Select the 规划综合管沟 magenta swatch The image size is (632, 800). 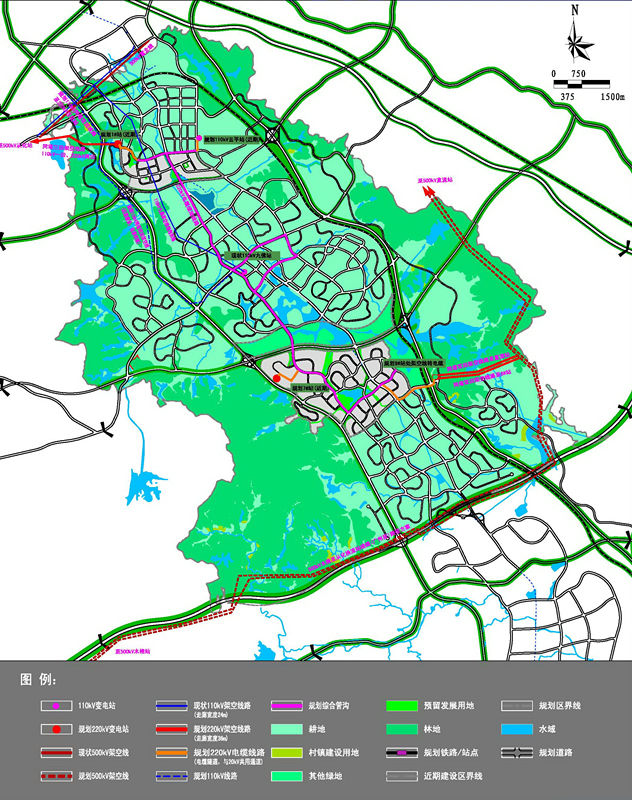[286, 706]
